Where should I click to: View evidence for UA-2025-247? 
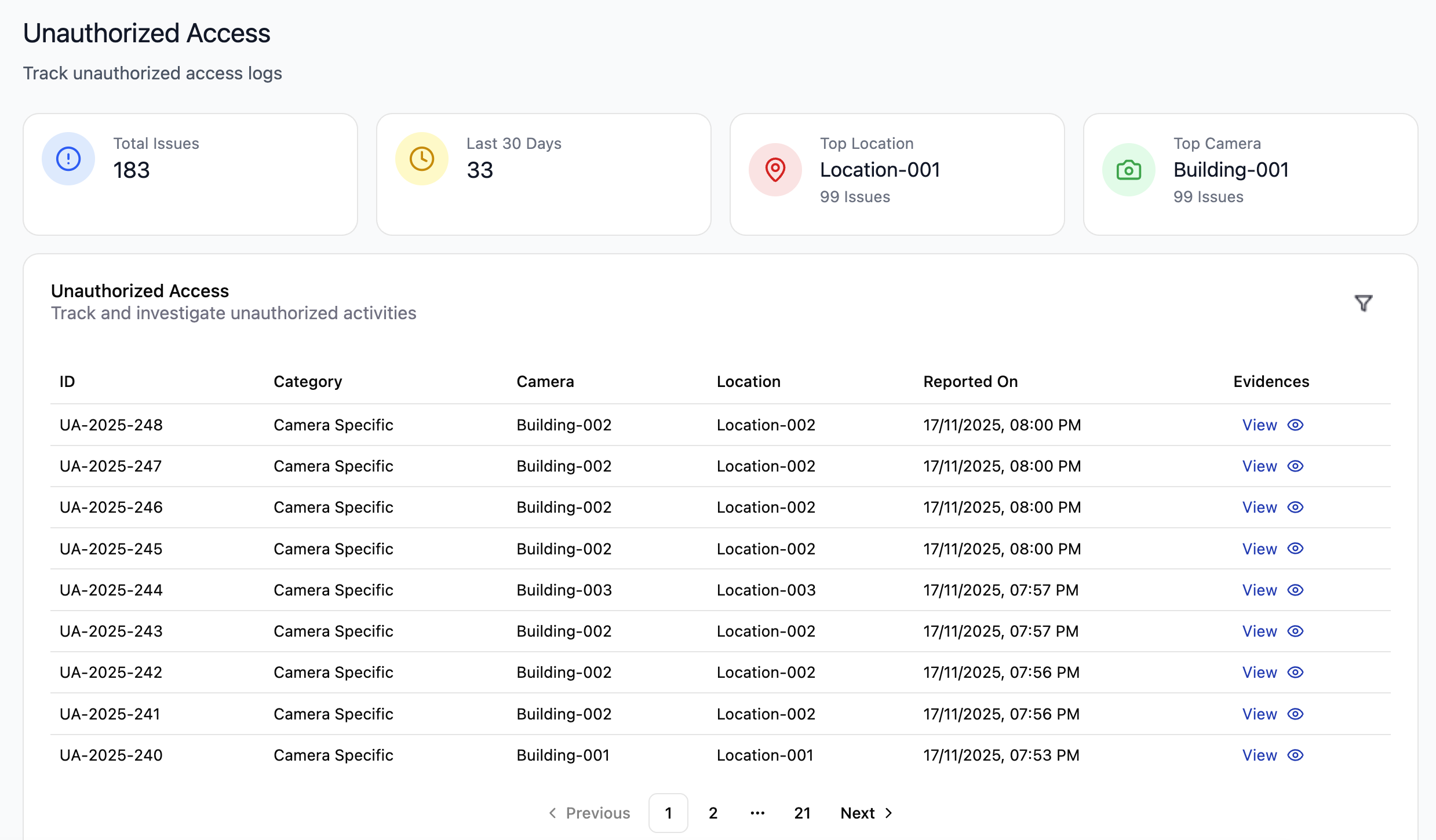[x=1259, y=466]
